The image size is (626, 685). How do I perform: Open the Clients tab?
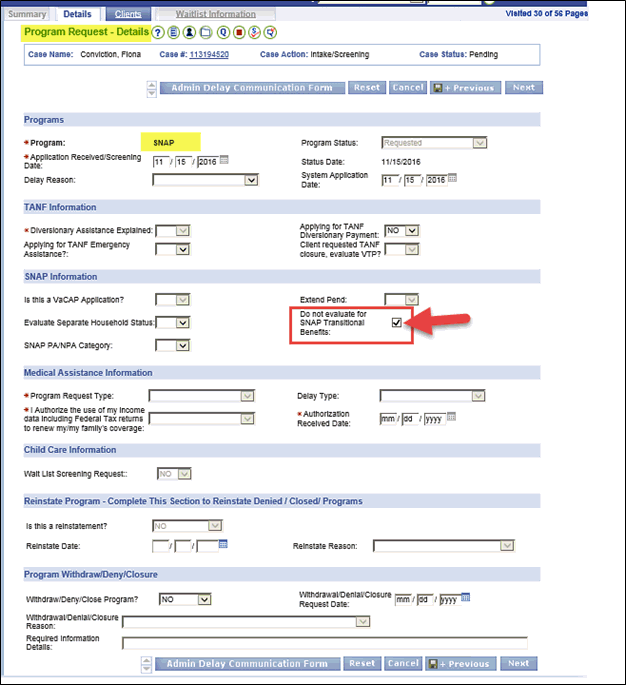[128, 14]
